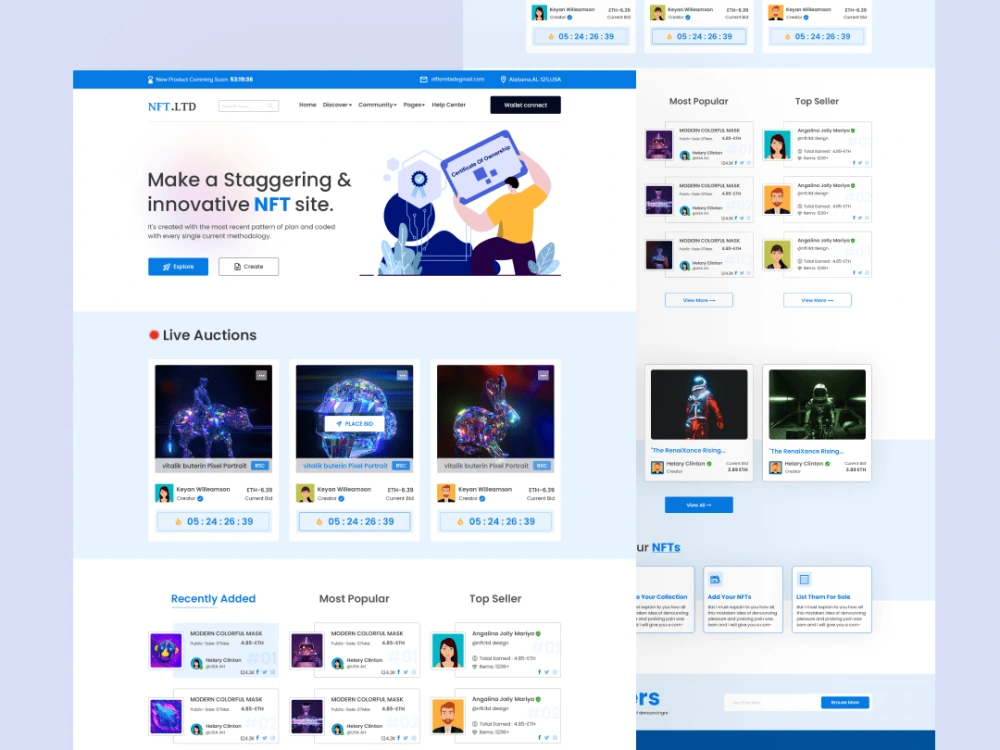
Task: Click the NFT.LTD logo
Action: (x=172, y=107)
